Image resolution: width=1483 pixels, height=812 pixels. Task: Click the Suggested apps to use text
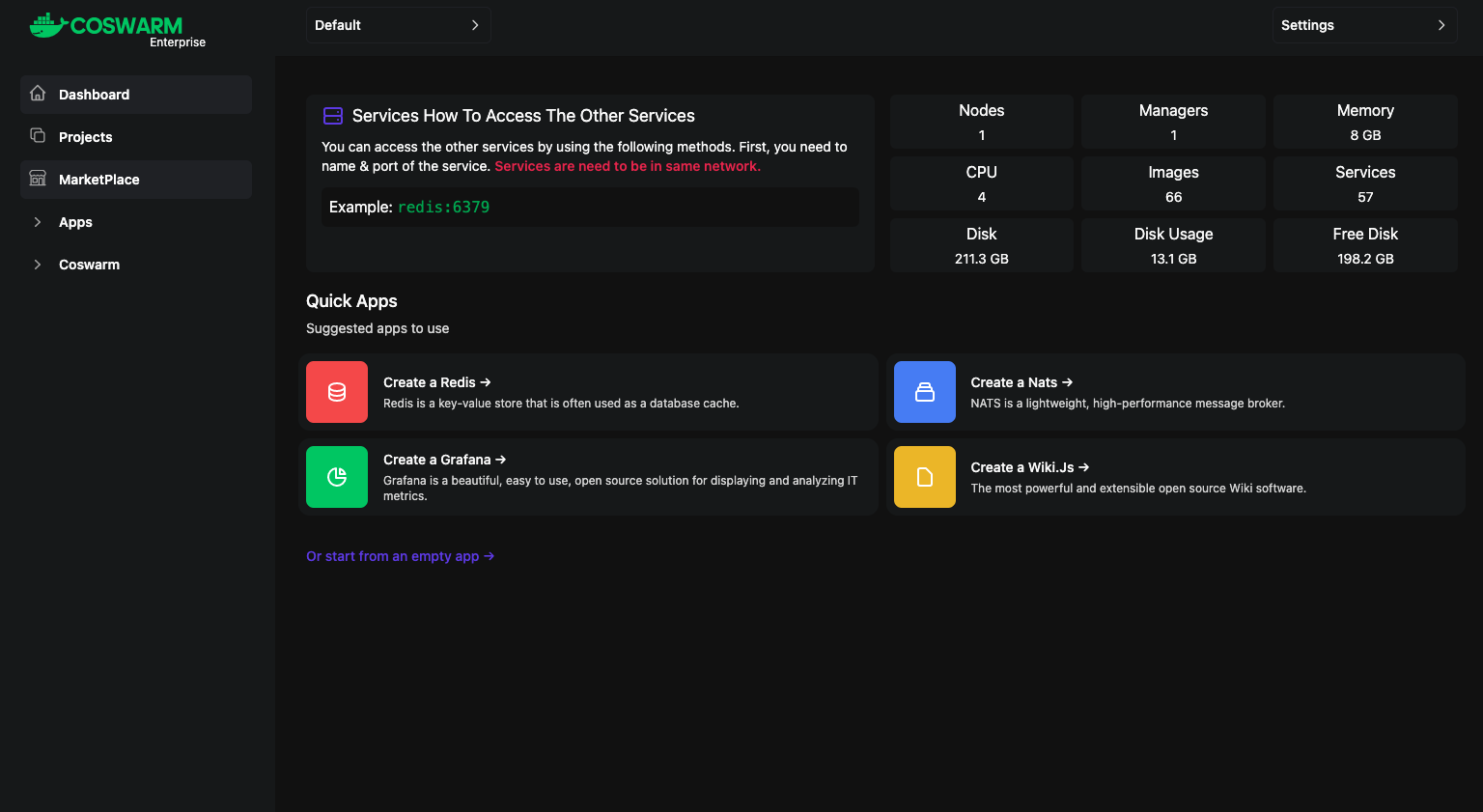[378, 328]
